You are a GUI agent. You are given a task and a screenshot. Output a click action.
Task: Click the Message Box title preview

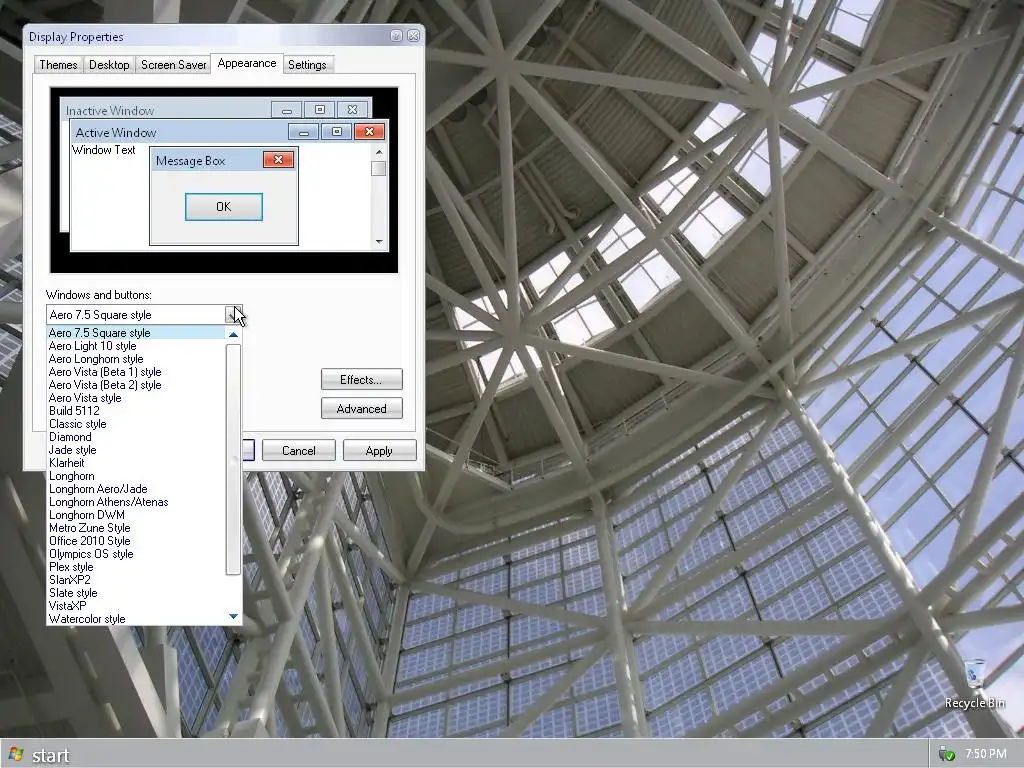tap(223, 160)
